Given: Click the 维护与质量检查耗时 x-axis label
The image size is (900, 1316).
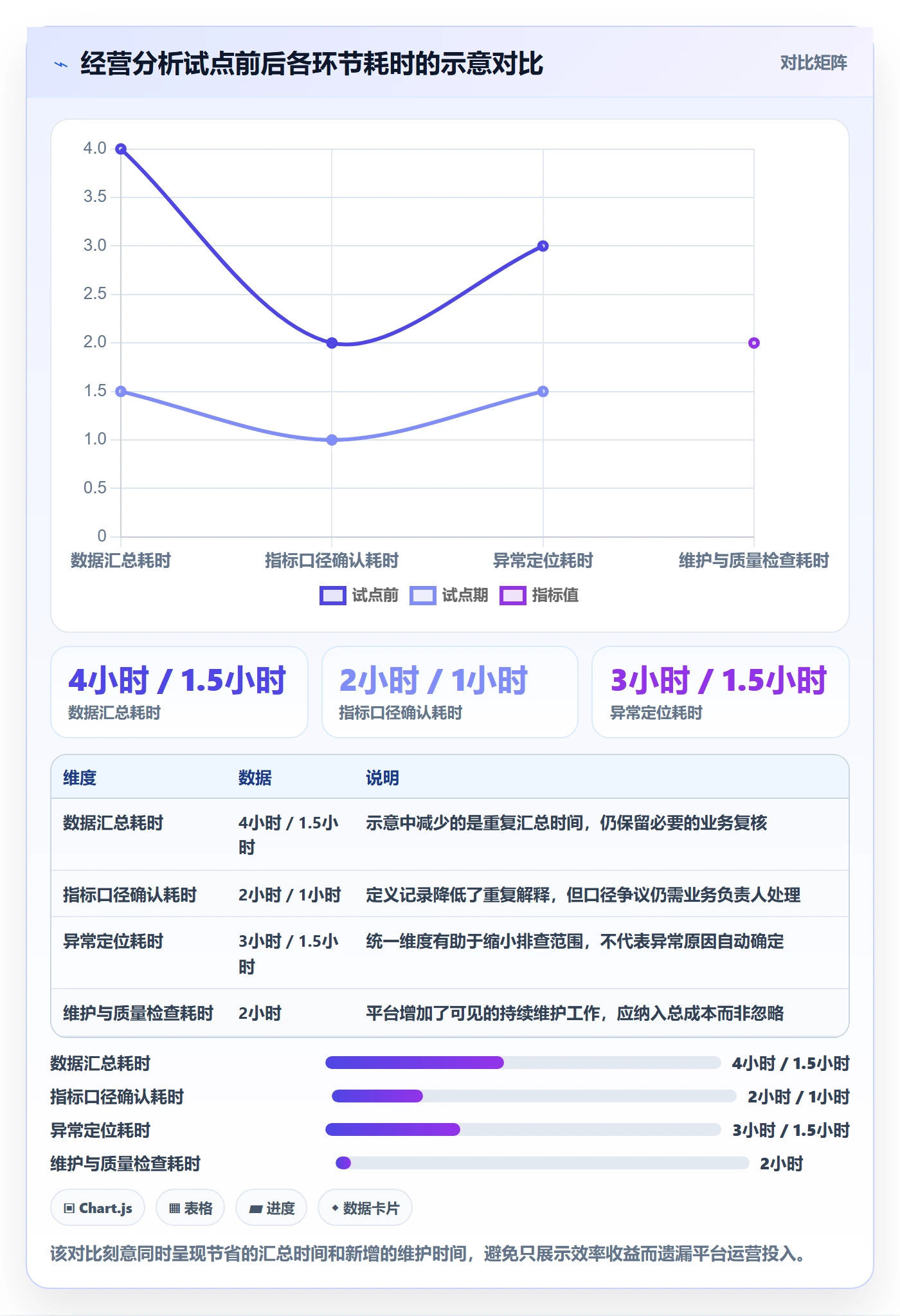Looking at the screenshot, I should tap(754, 561).
